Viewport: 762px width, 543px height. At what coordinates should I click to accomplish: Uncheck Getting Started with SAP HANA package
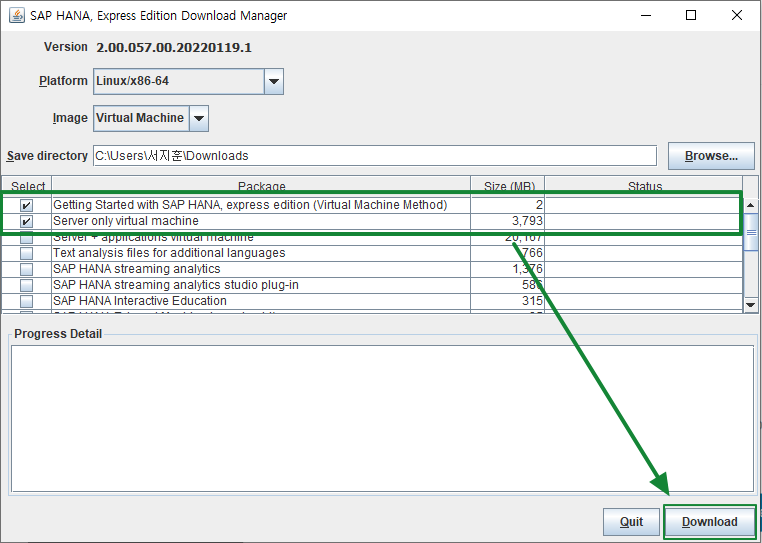[x=26, y=205]
